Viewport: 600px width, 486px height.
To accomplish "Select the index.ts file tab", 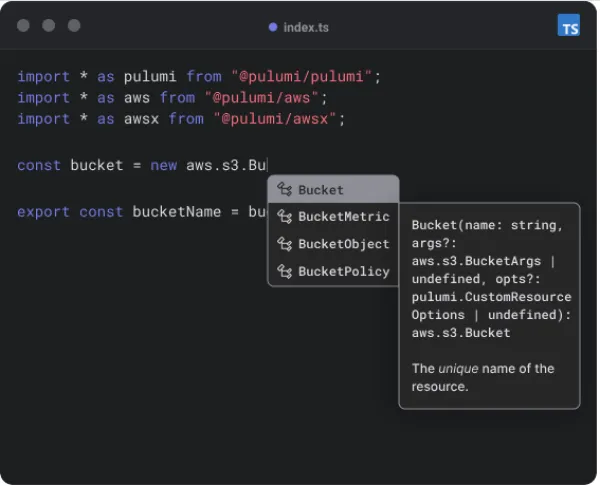I will click(x=307, y=27).
